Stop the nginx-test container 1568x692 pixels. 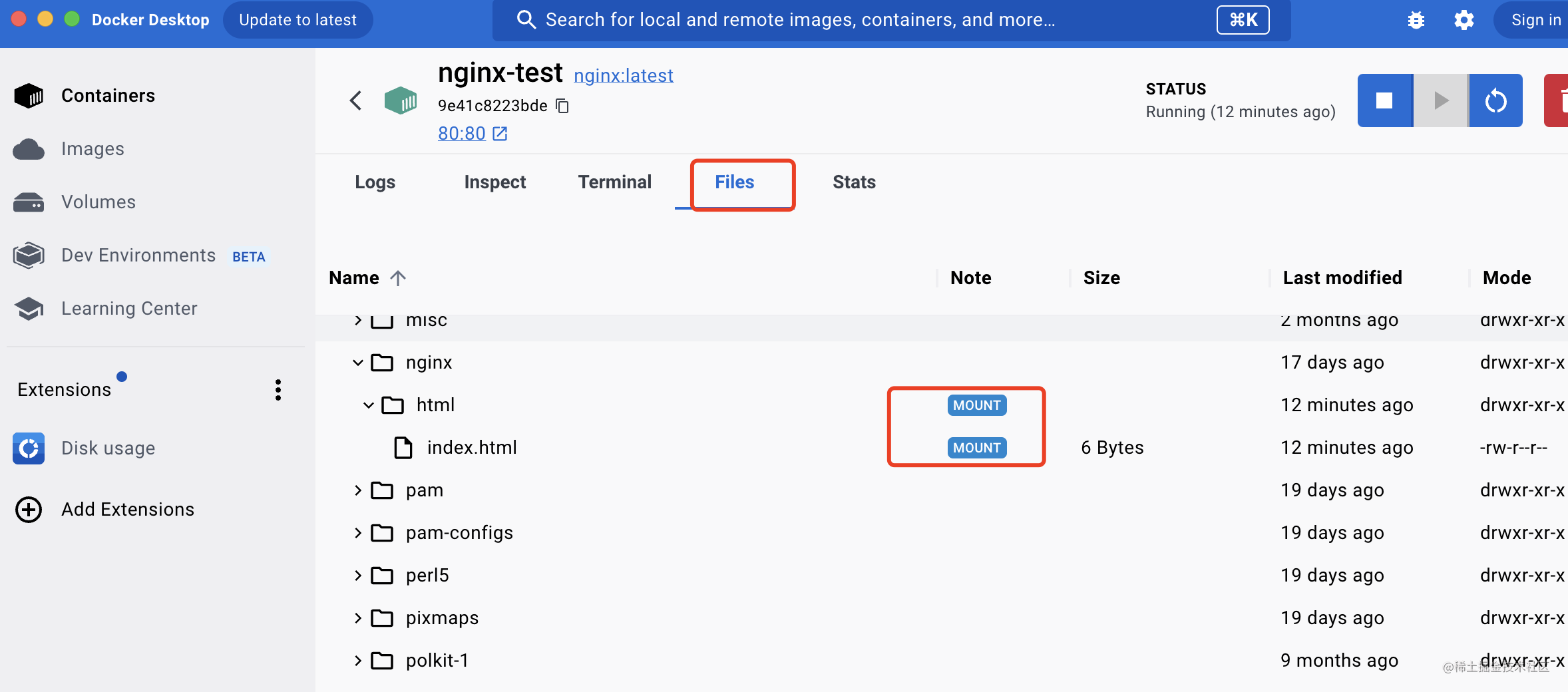[1384, 100]
